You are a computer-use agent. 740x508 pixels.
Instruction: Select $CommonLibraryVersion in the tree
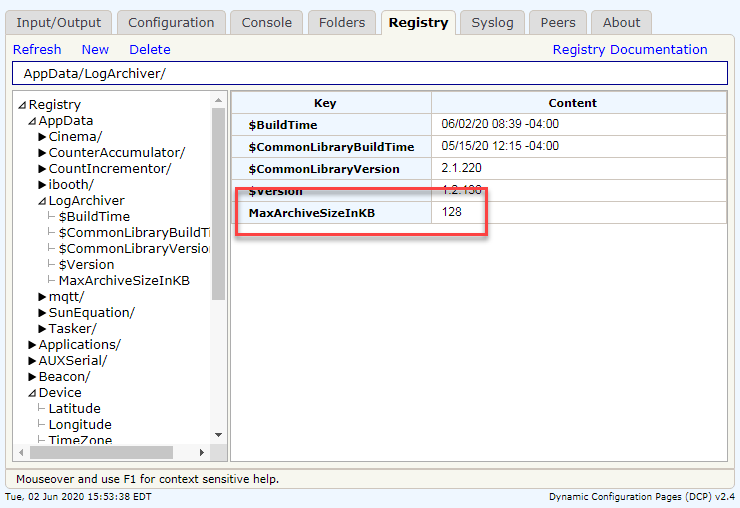tap(134, 249)
